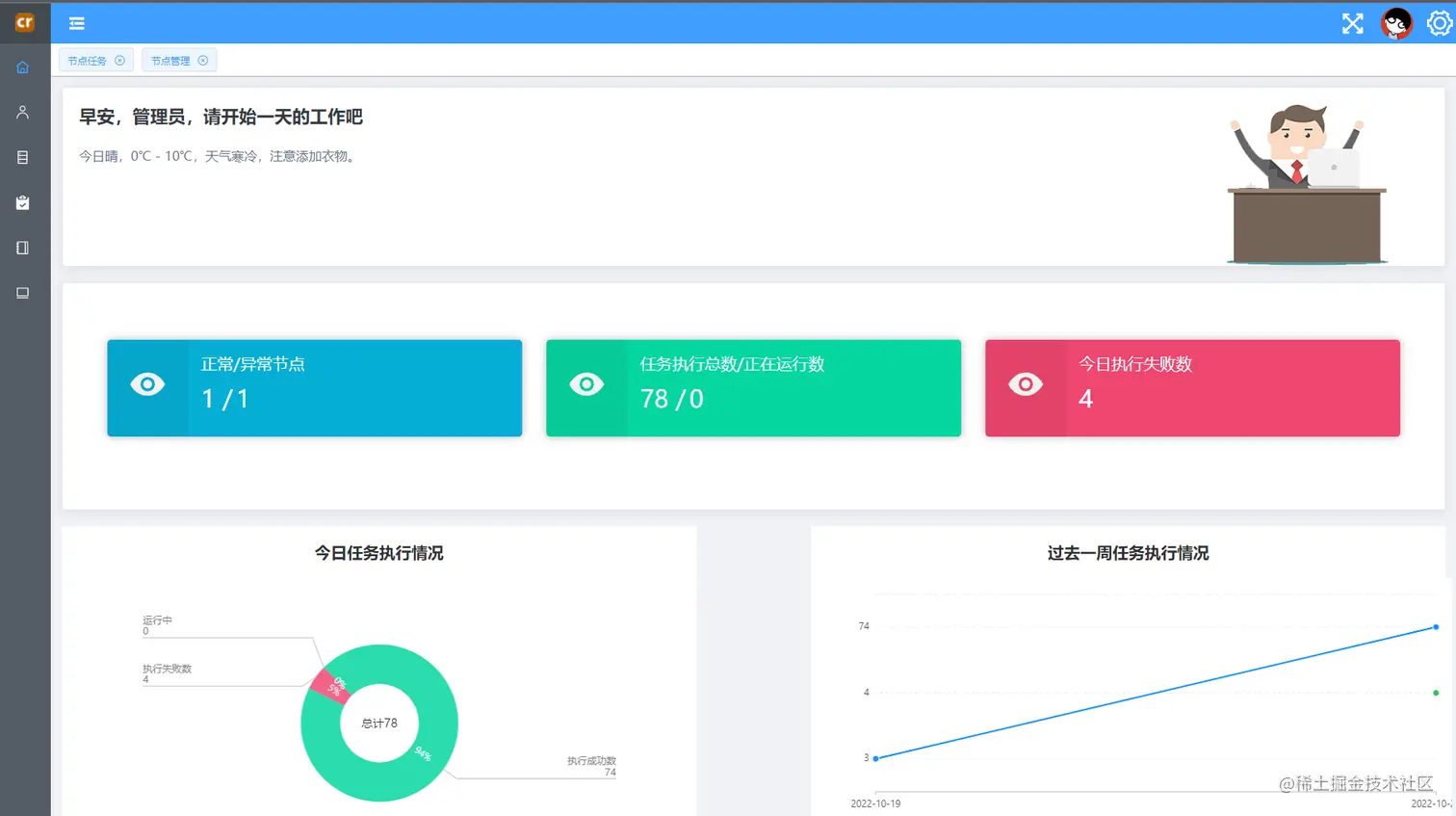Switch to the 节点任务 tab
1456x816 pixels.
pos(88,60)
